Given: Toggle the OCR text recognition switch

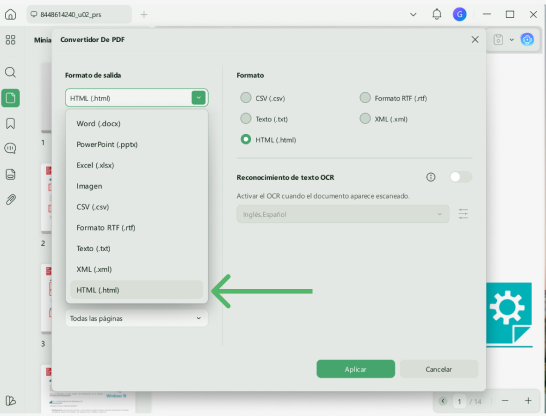Looking at the screenshot, I should coord(461,177).
